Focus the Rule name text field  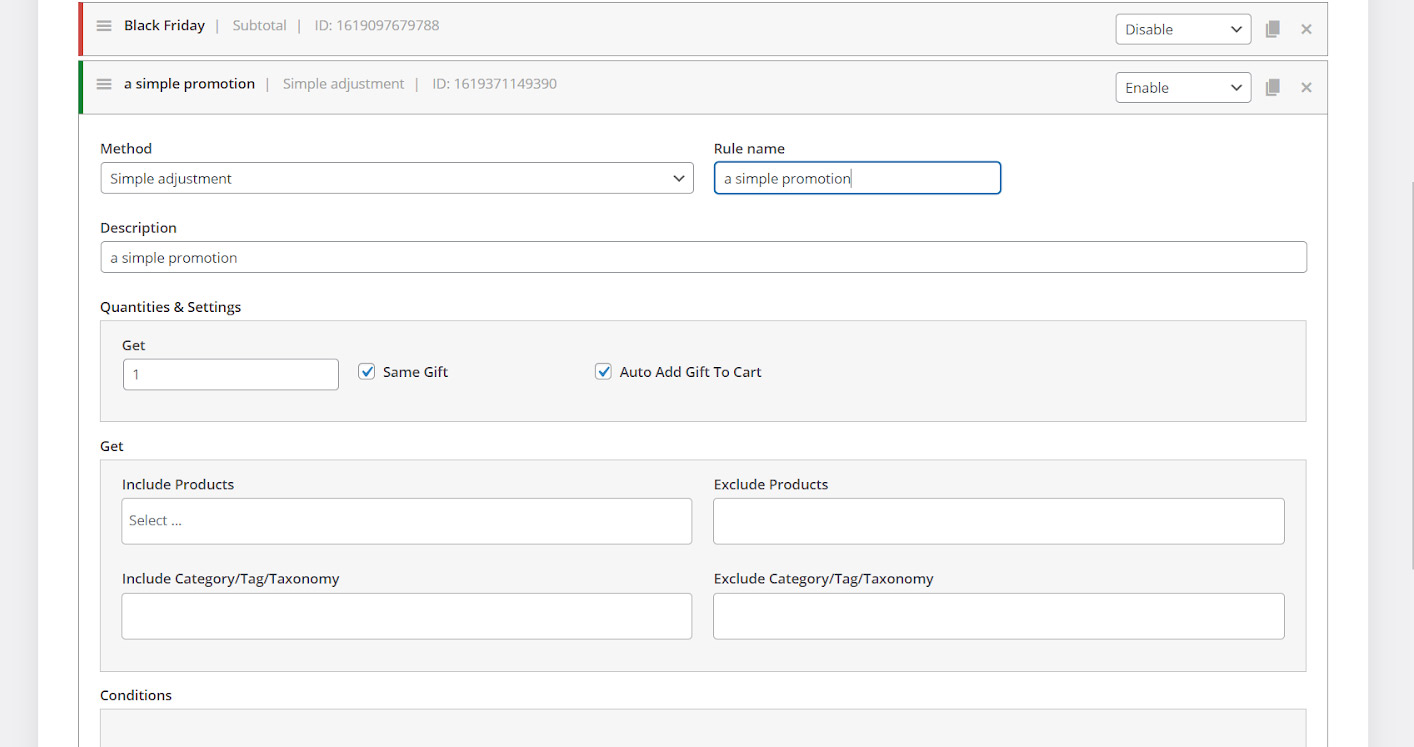(x=856, y=178)
